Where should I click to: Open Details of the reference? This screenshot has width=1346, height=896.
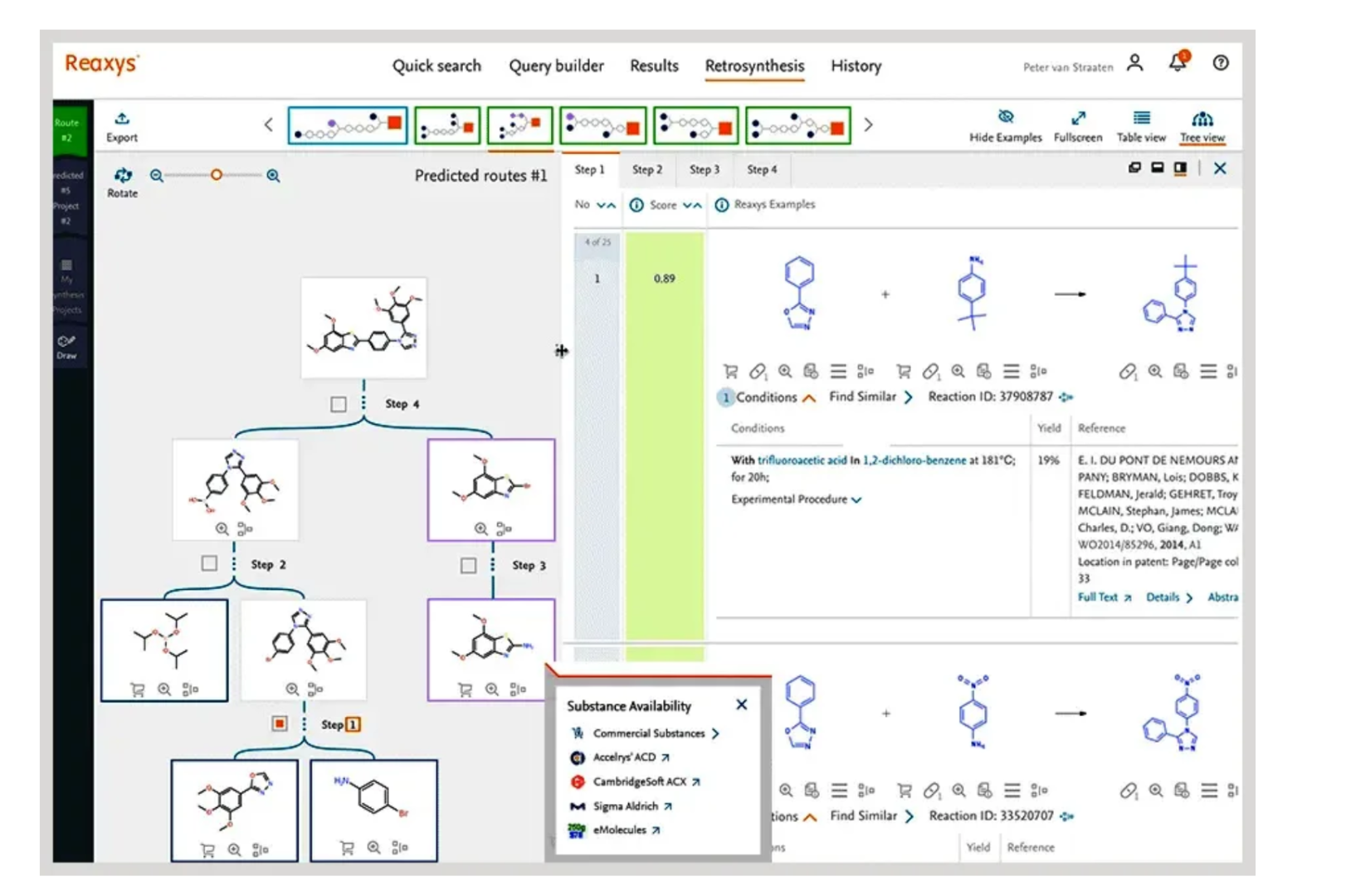(x=1169, y=597)
